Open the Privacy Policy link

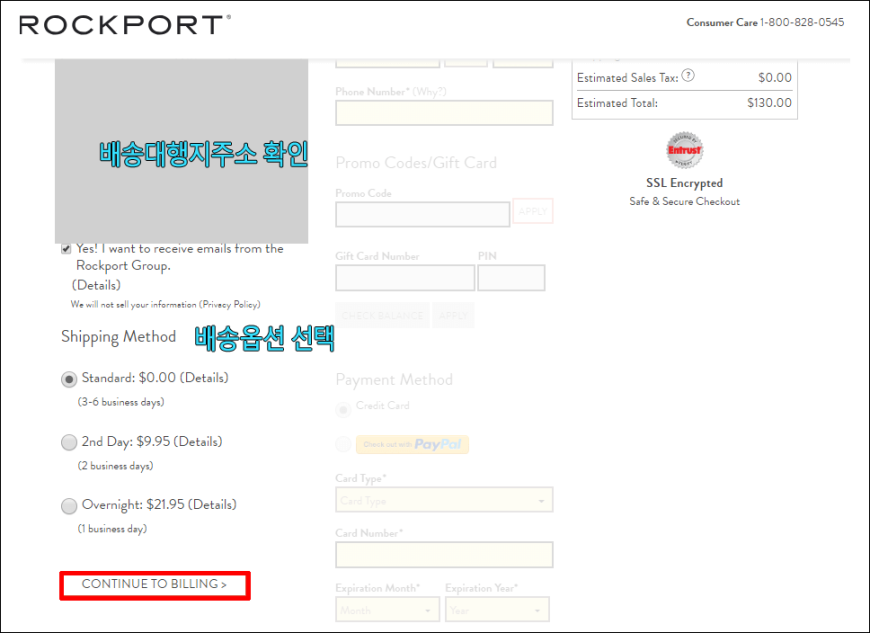230,305
